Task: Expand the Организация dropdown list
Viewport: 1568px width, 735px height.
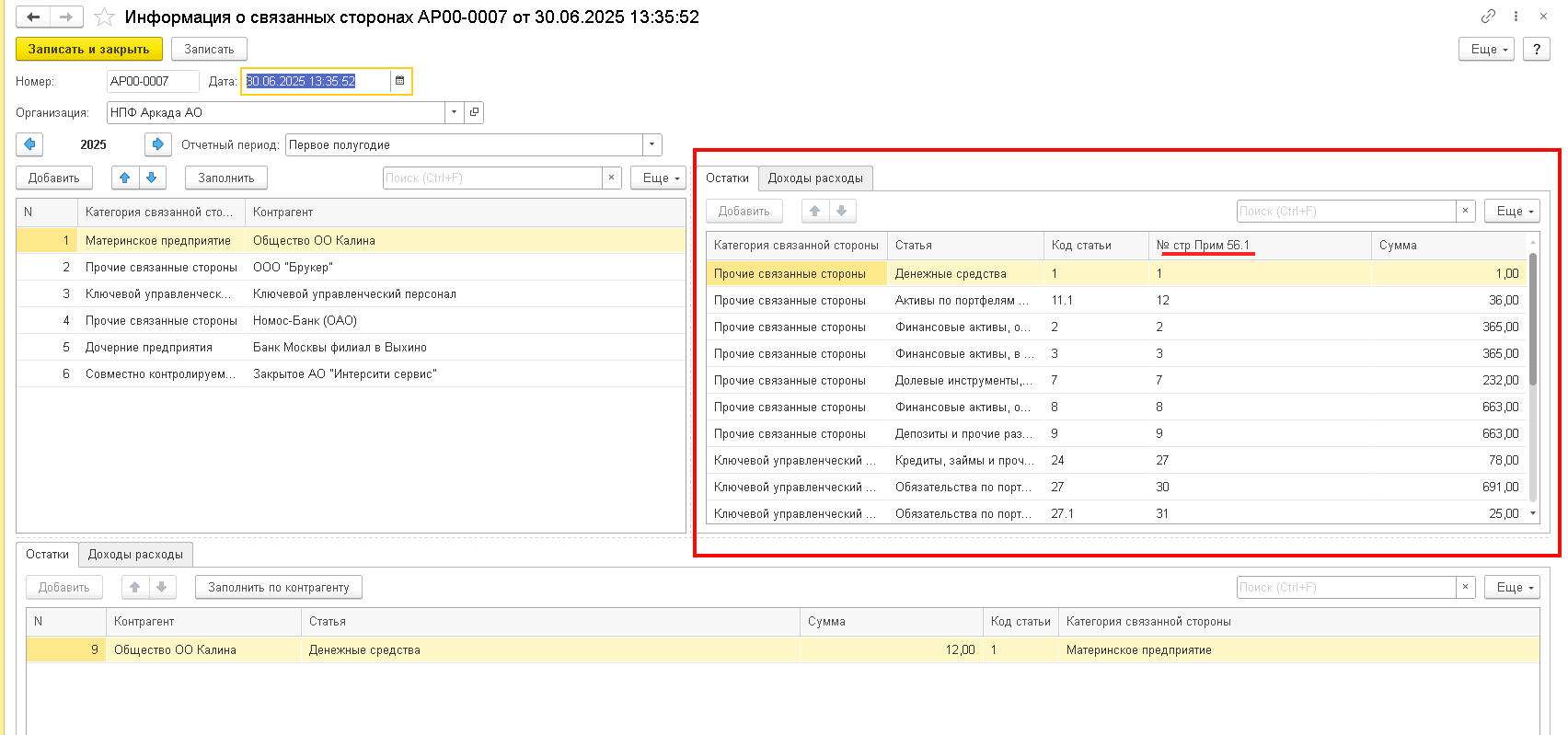Action: [x=454, y=112]
